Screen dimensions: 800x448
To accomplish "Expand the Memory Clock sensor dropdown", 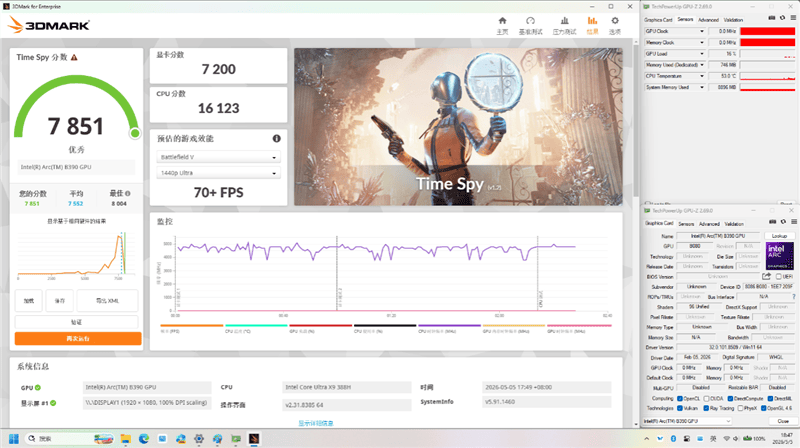I will pyautogui.click(x=702, y=42).
